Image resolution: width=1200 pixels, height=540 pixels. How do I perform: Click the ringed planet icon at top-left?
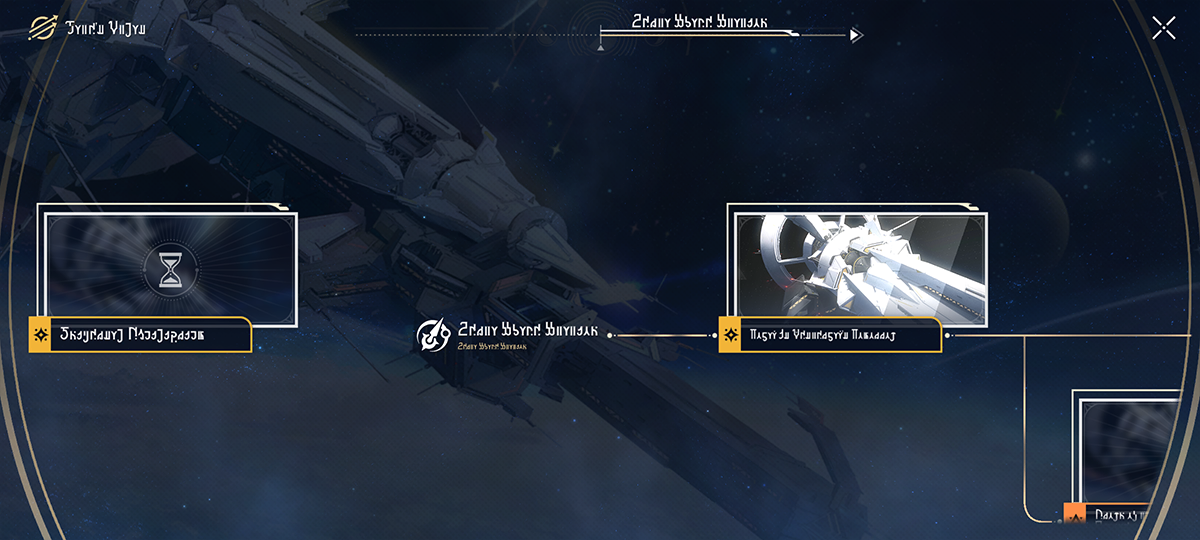coord(42,27)
